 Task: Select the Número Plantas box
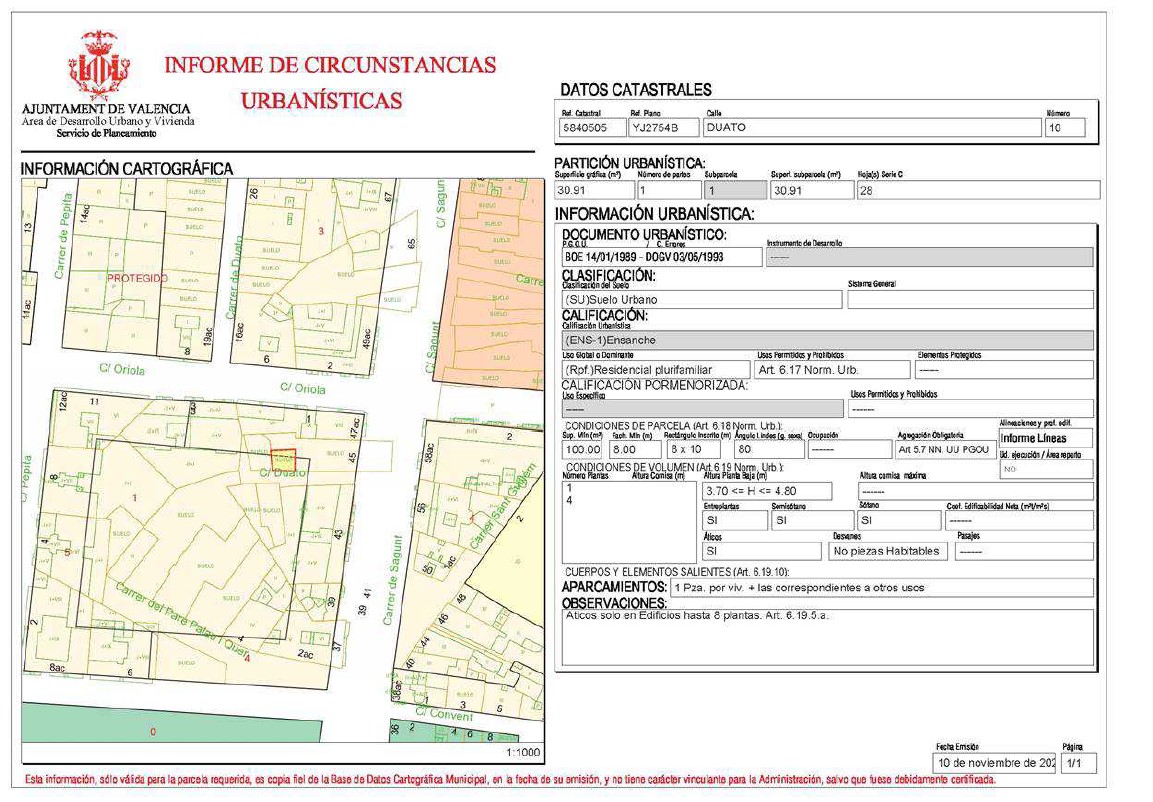point(629,522)
